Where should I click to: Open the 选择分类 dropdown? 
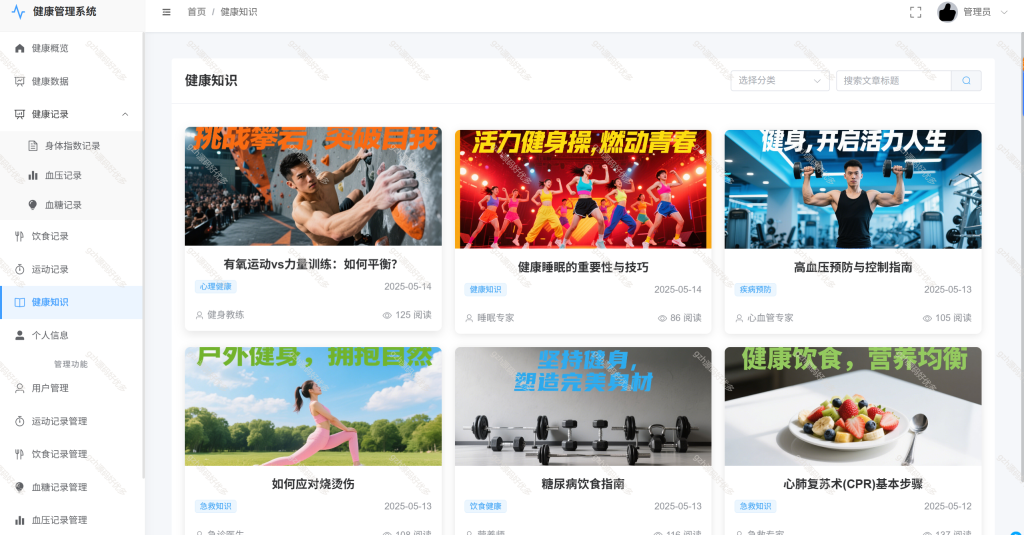(780, 80)
